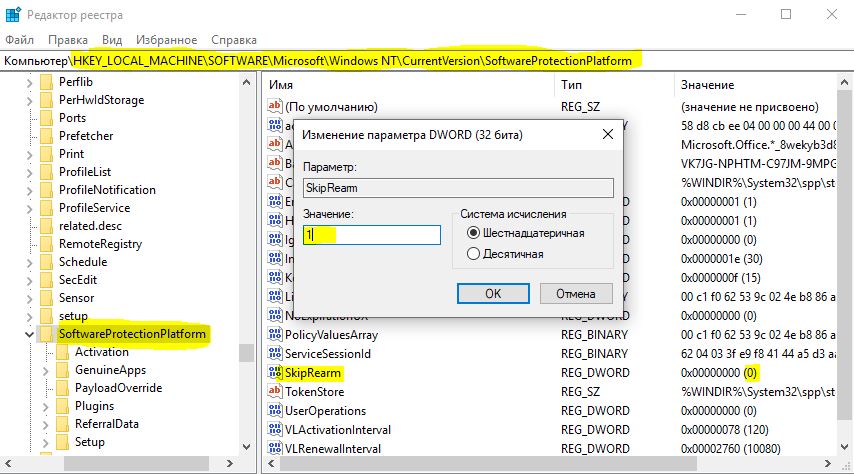This screenshot has width=854, height=474.
Task: Open the Справка menu
Action: [x=234, y=40]
